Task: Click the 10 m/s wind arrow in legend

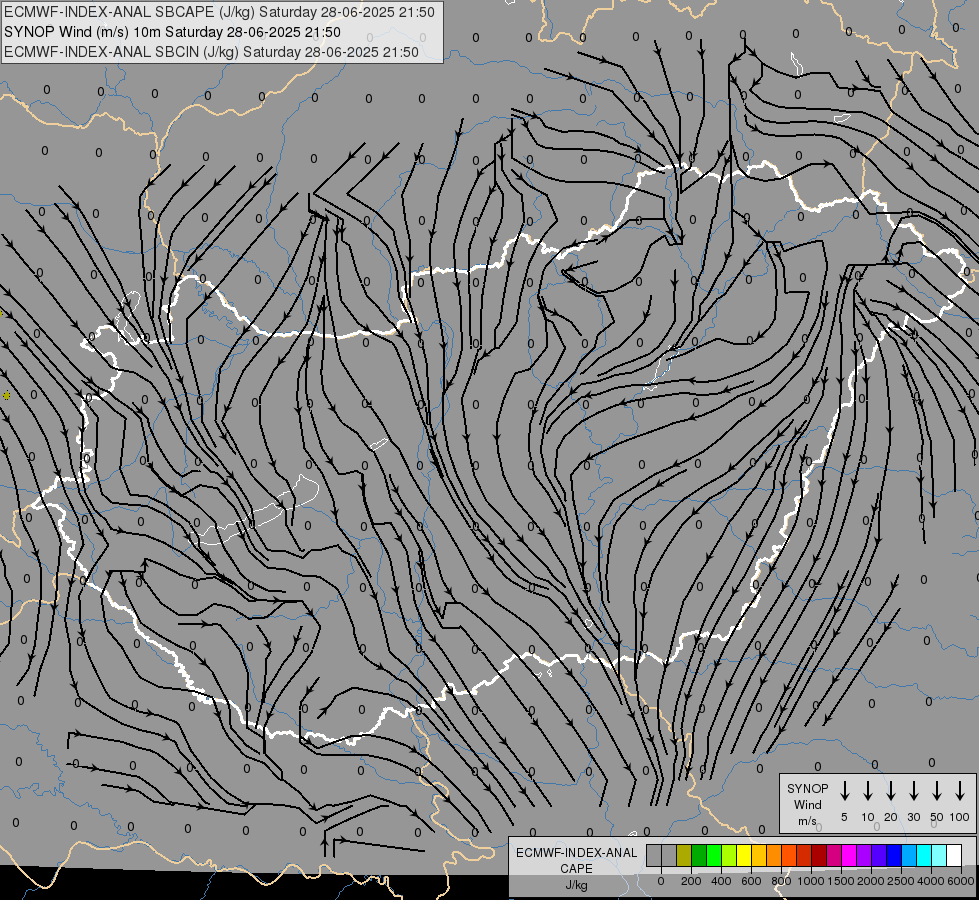Action: [x=868, y=791]
